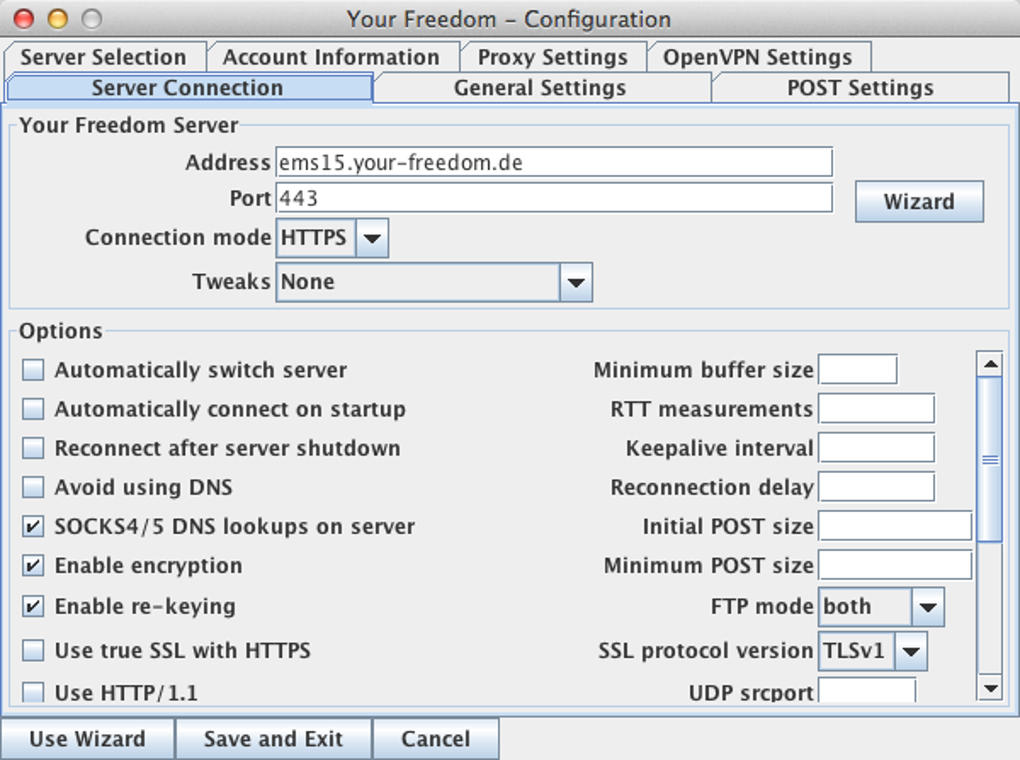
Task: Uncheck Enable encryption option
Action: click(34, 566)
